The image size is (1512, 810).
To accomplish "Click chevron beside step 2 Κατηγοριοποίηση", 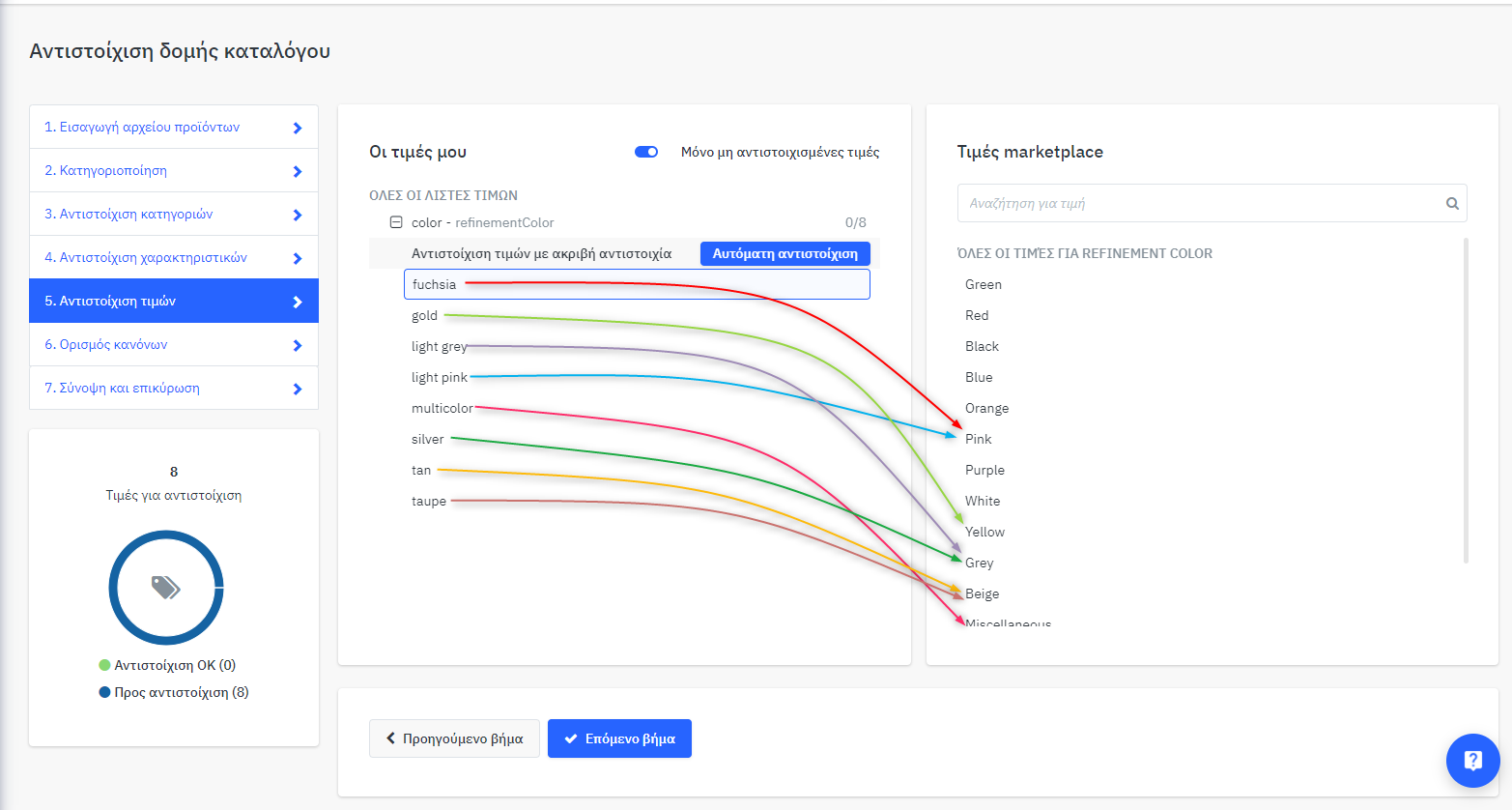I will click(x=298, y=171).
